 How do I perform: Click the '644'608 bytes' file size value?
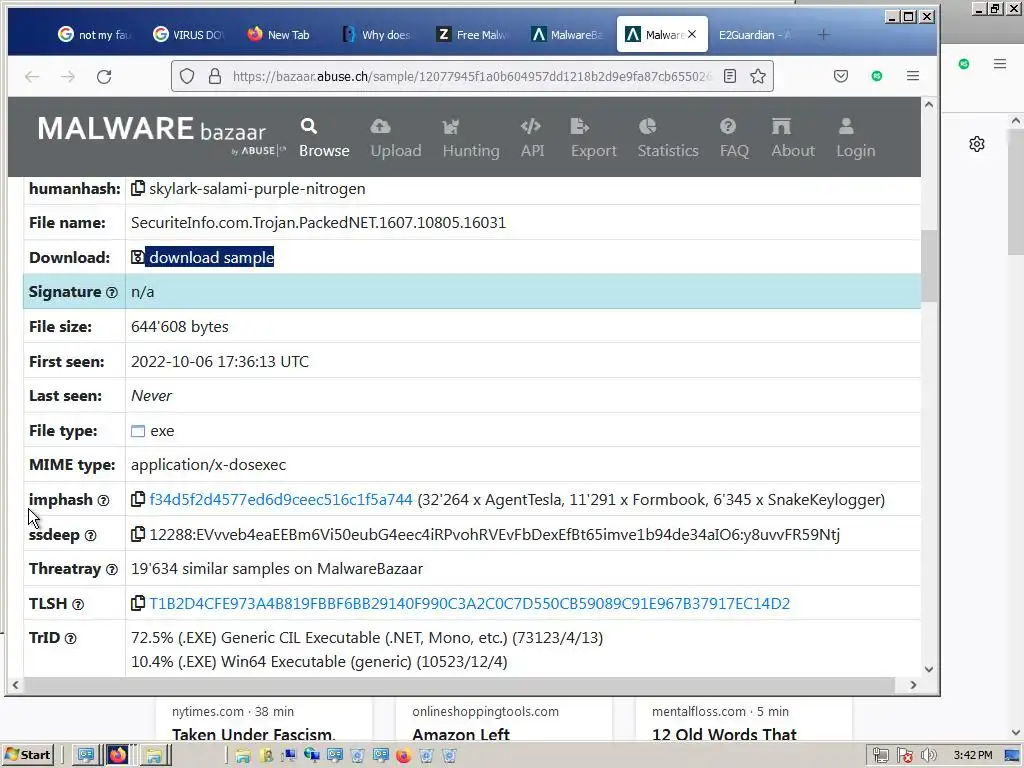point(180,327)
